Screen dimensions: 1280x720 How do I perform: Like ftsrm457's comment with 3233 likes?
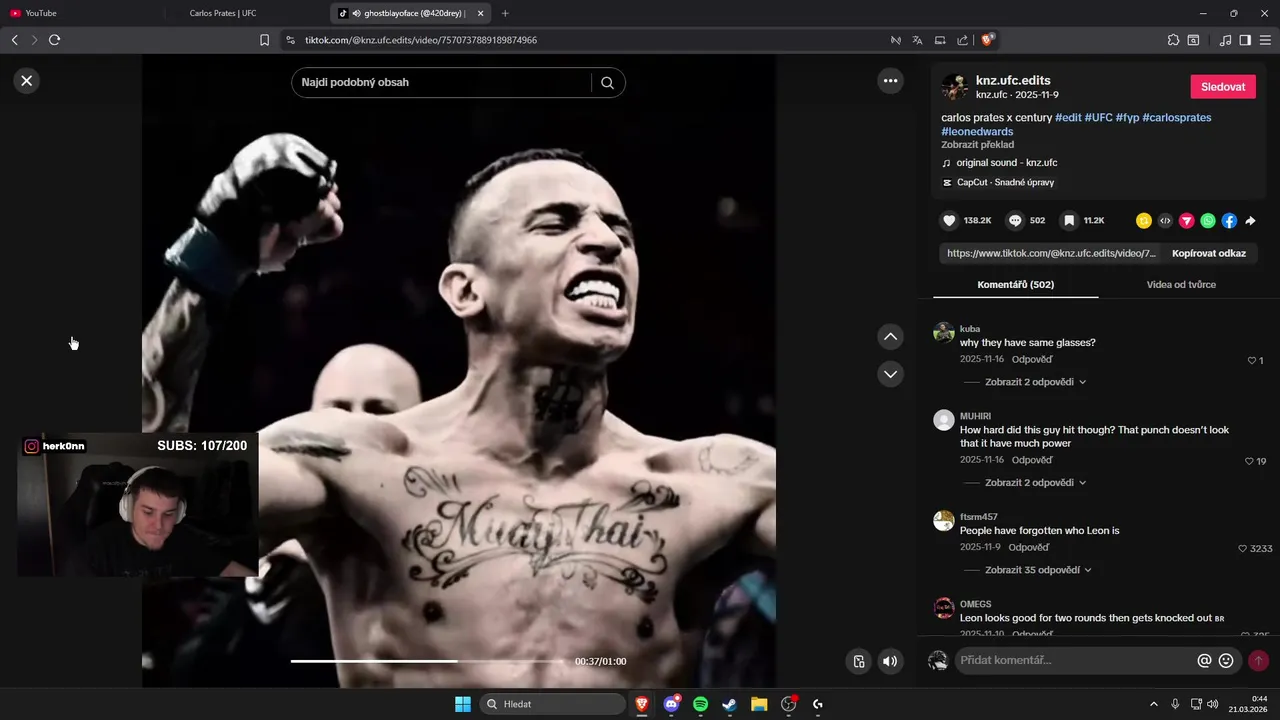pyautogui.click(x=1243, y=548)
